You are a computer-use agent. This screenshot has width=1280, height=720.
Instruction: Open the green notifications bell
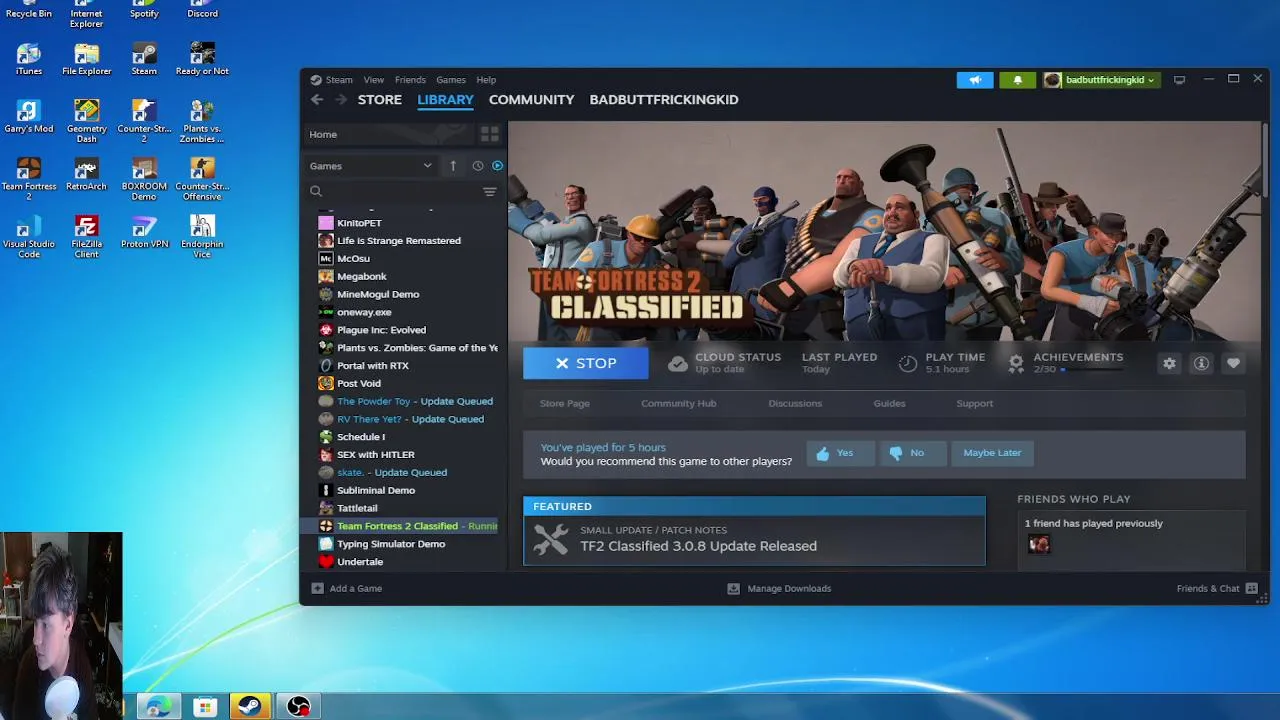(x=1018, y=80)
